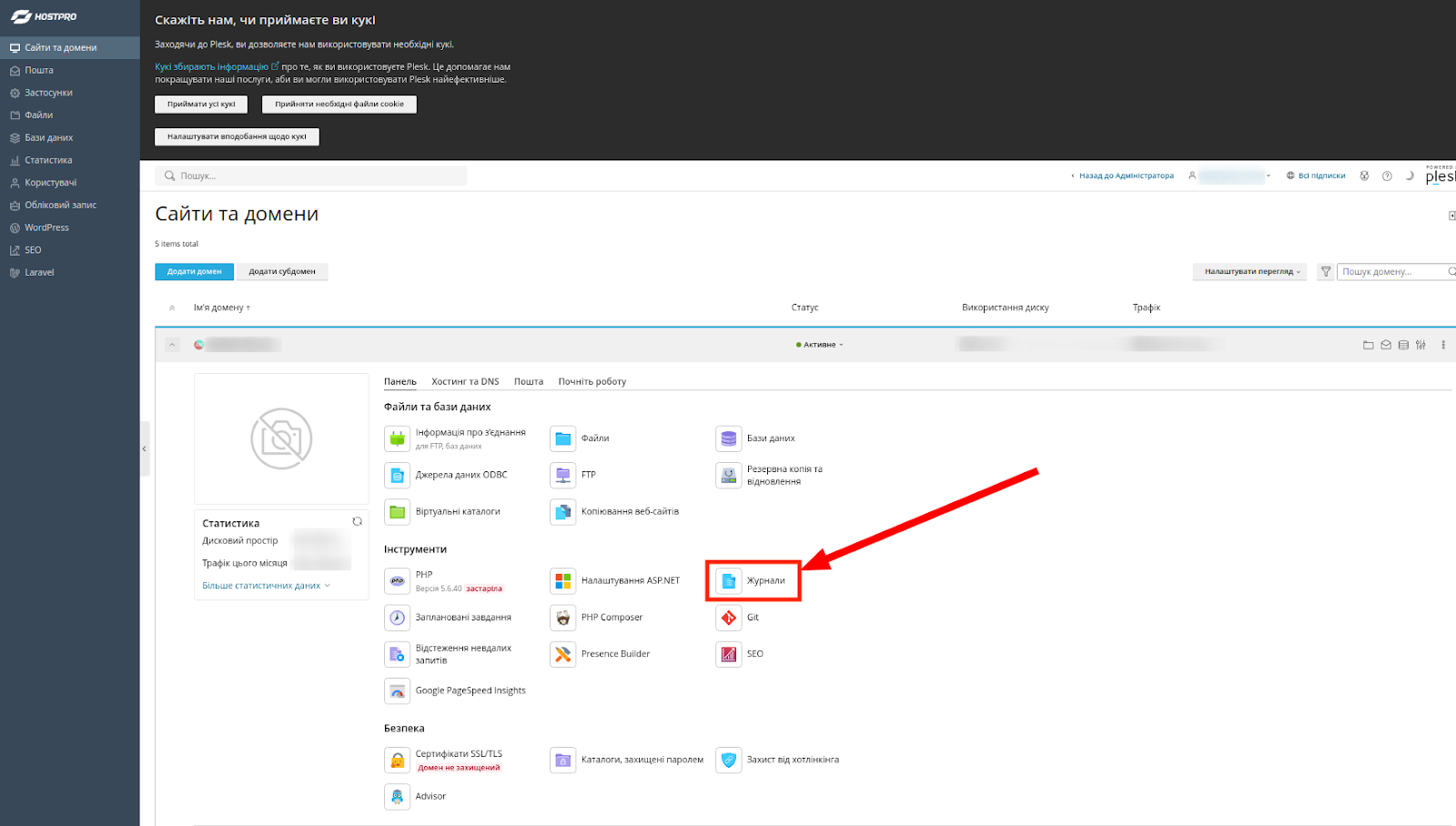
Task: Open the Git tool icon
Action: pos(729,618)
